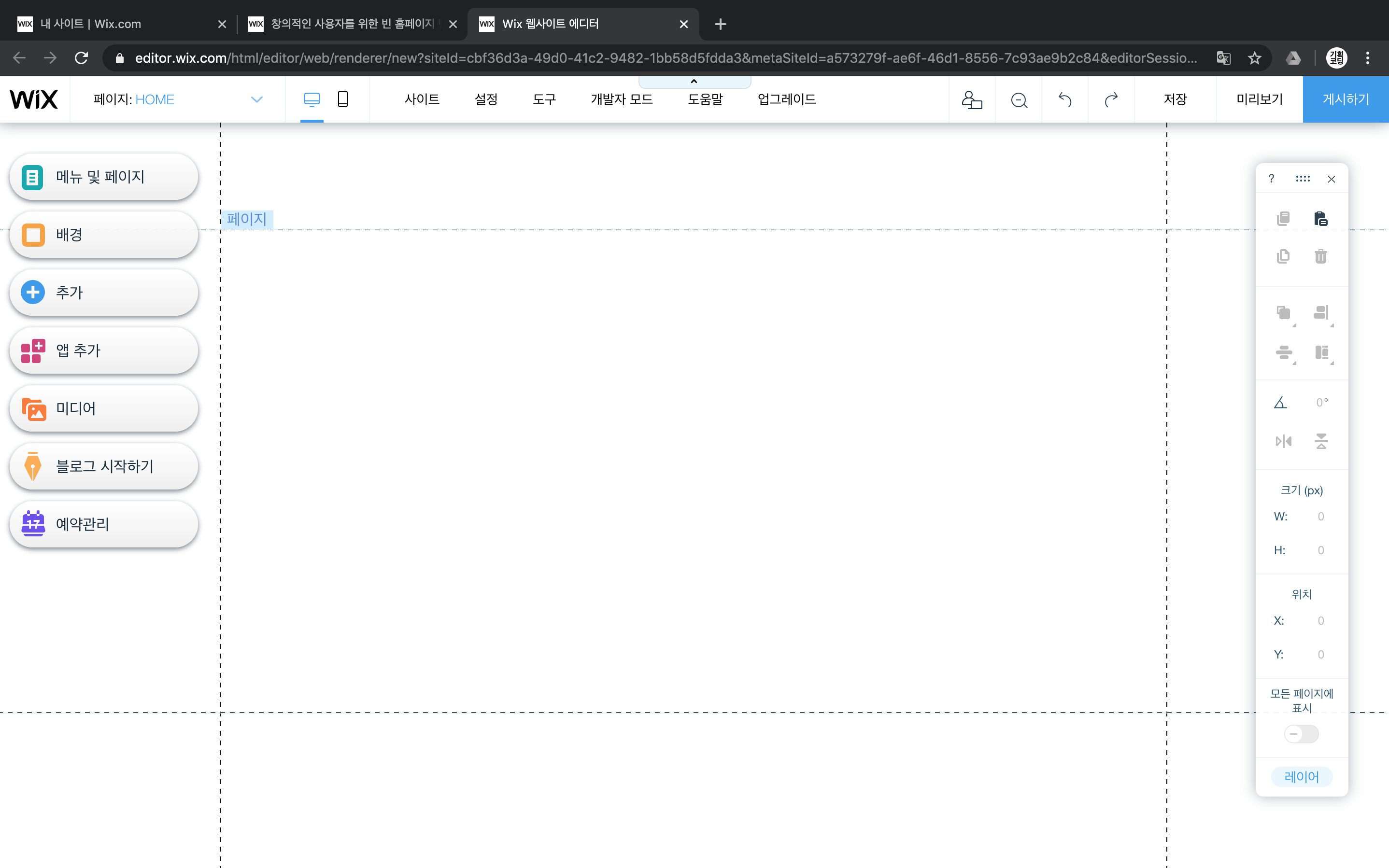
Task: Open the 사이트 menu
Action: click(x=422, y=99)
